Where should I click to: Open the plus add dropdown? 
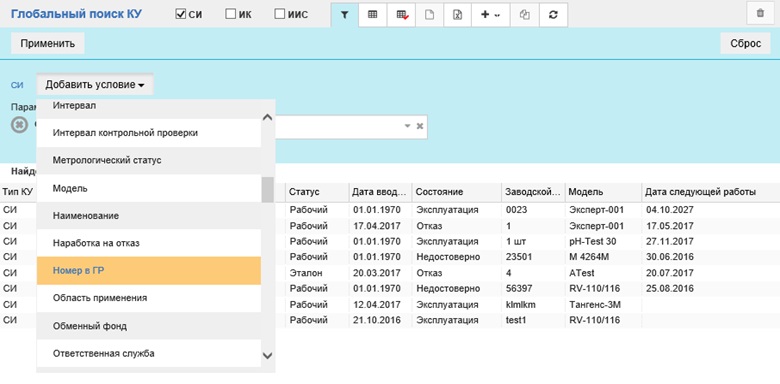490,14
